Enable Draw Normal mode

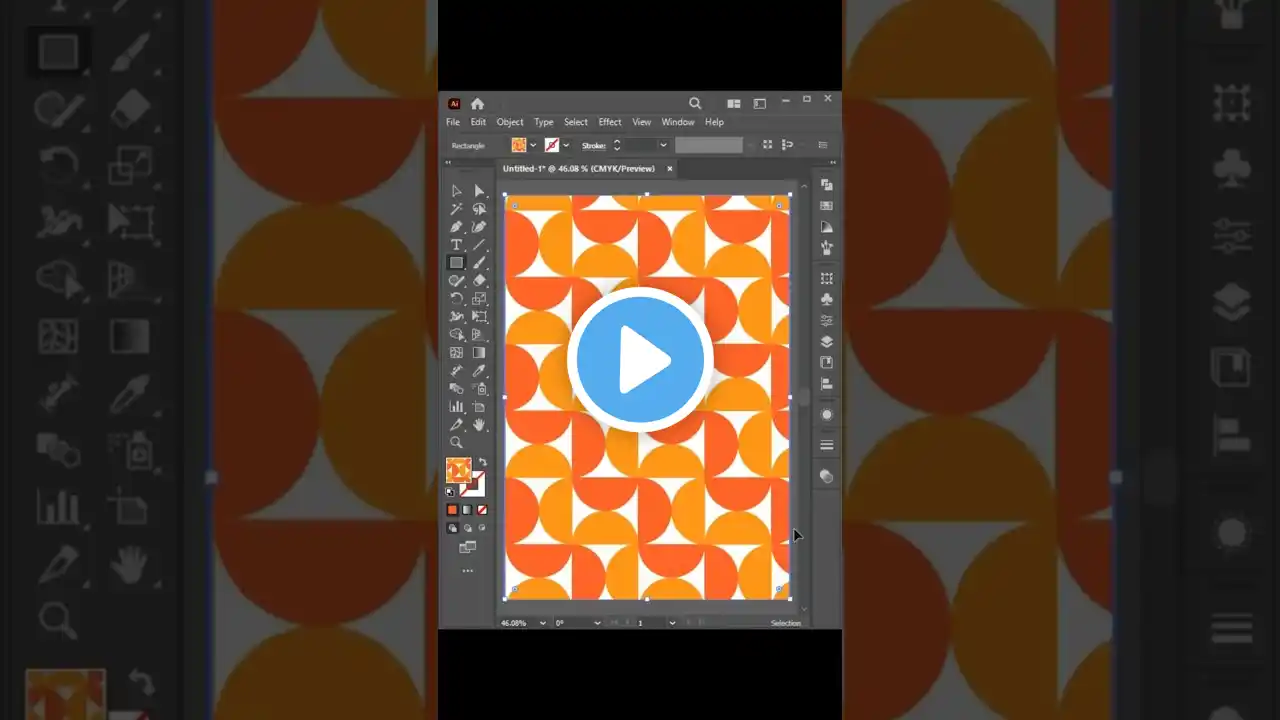pyautogui.click(x=452, y=528)
